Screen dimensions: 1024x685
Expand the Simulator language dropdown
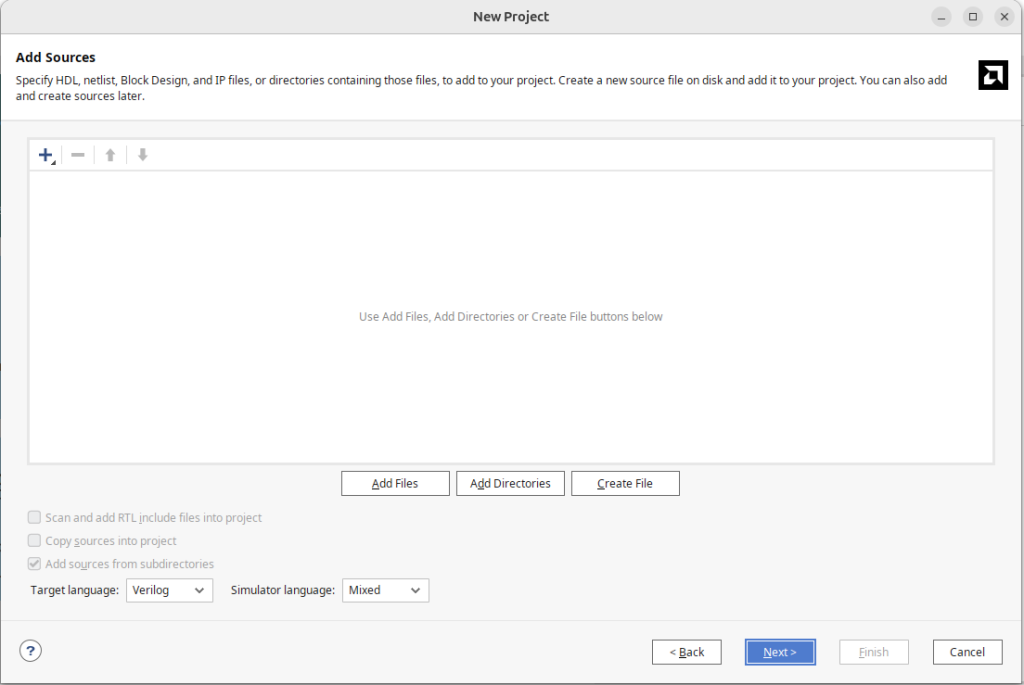coord(385,590)
